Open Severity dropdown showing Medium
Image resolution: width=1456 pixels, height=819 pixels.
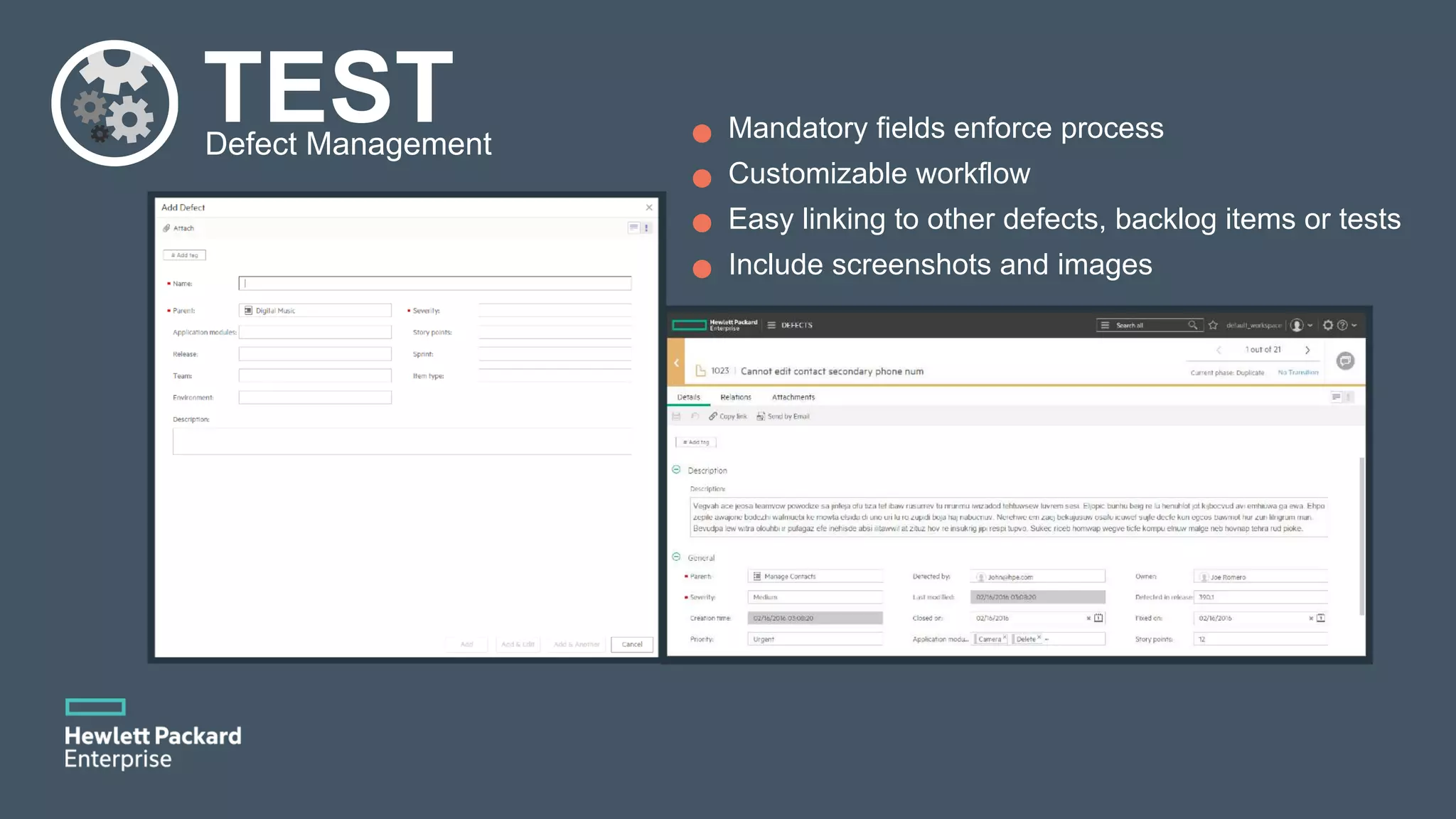[x=815, y=597]
